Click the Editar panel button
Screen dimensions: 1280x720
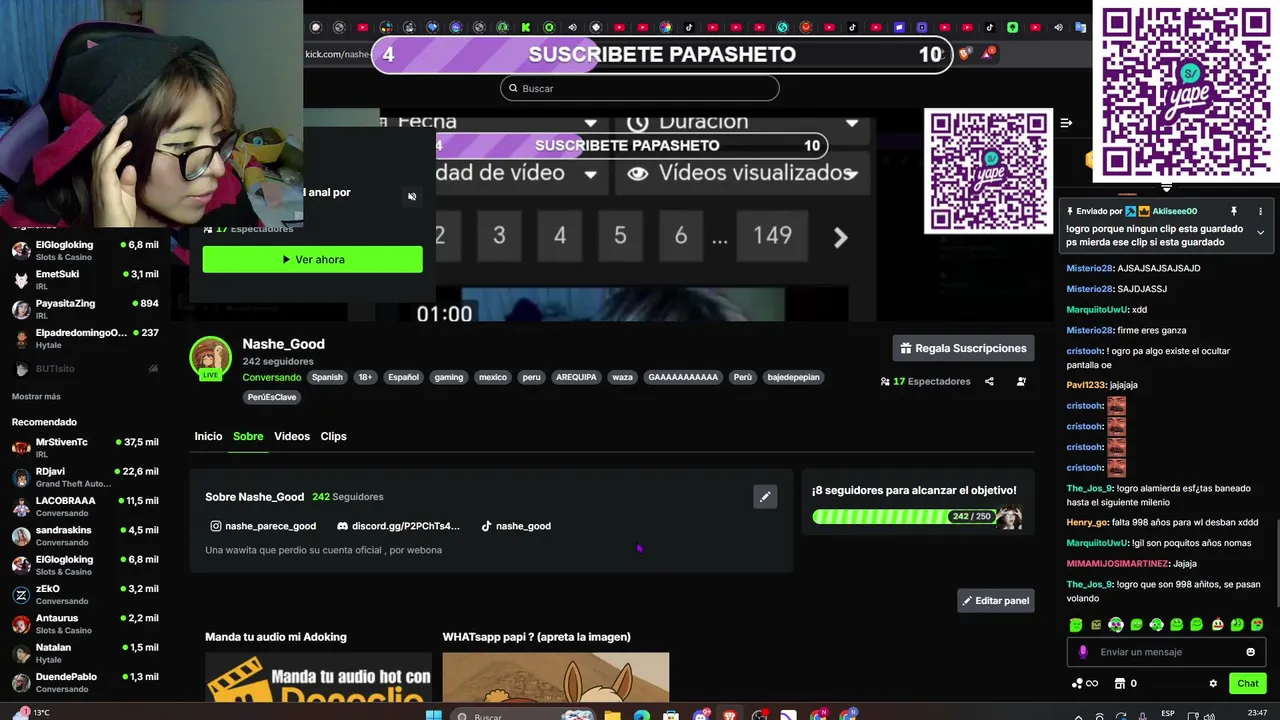tap(995, 601)
